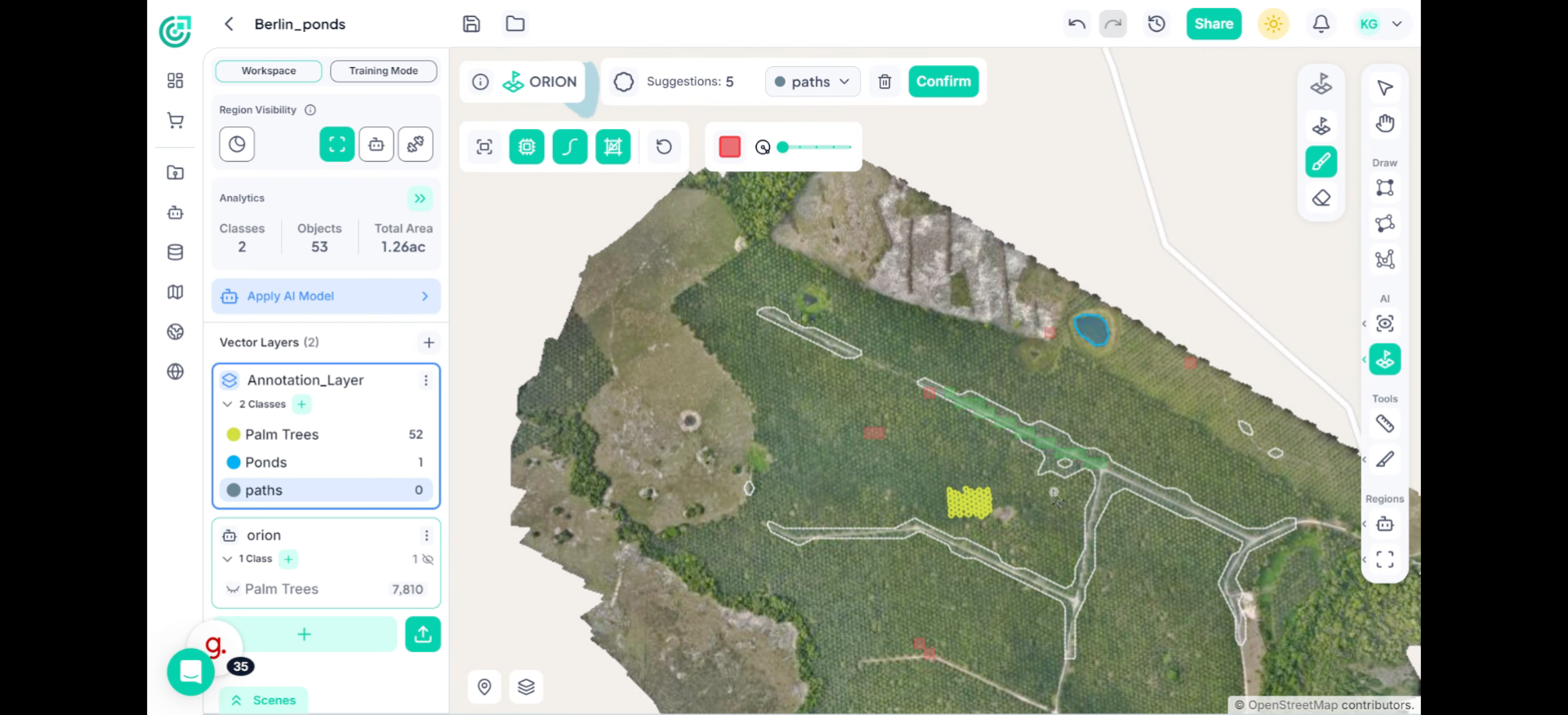Select the green brush tool

coord(1321,162)
